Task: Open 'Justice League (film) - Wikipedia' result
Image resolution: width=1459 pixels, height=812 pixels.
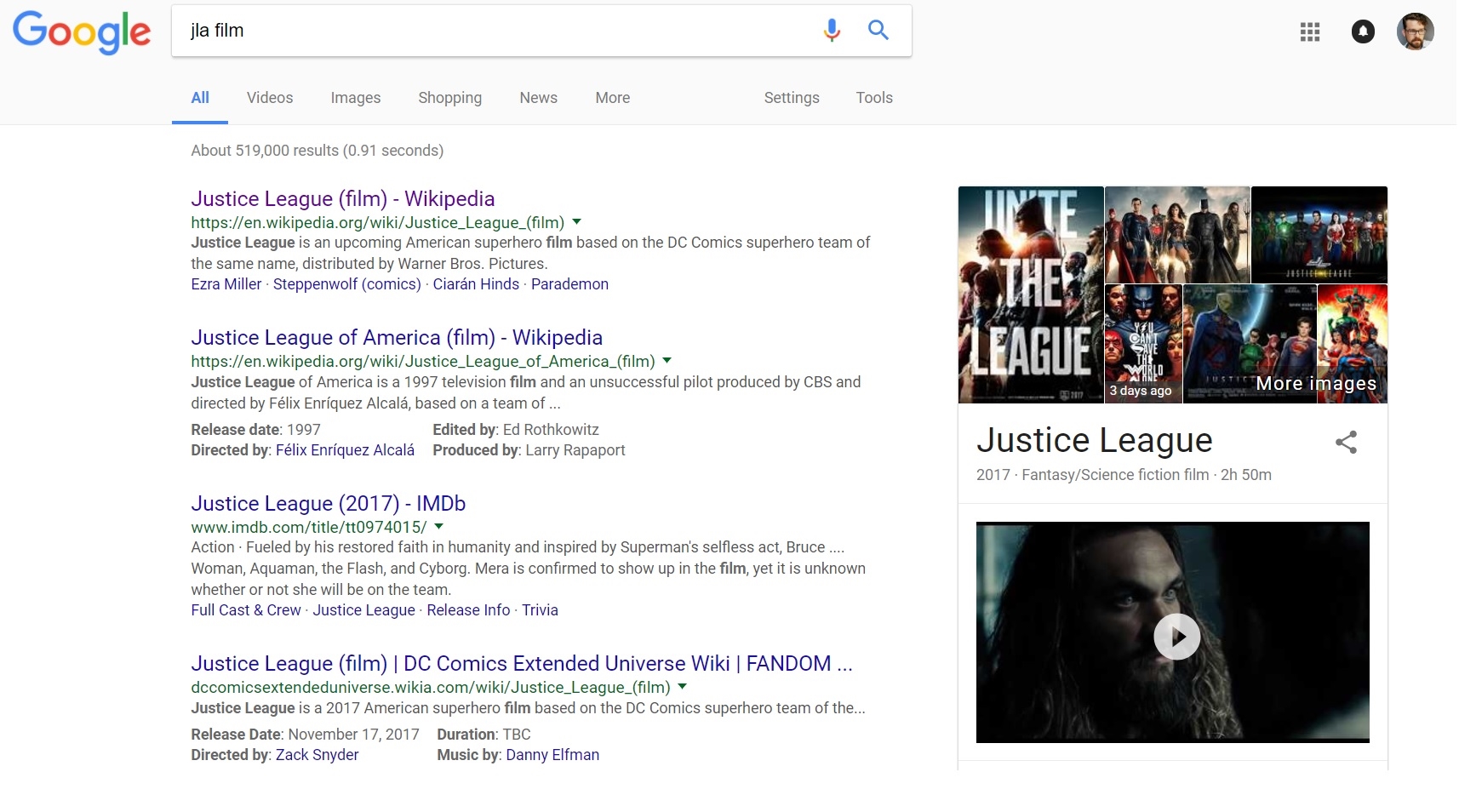Action: pyautogui.click(x=343, y=198)
